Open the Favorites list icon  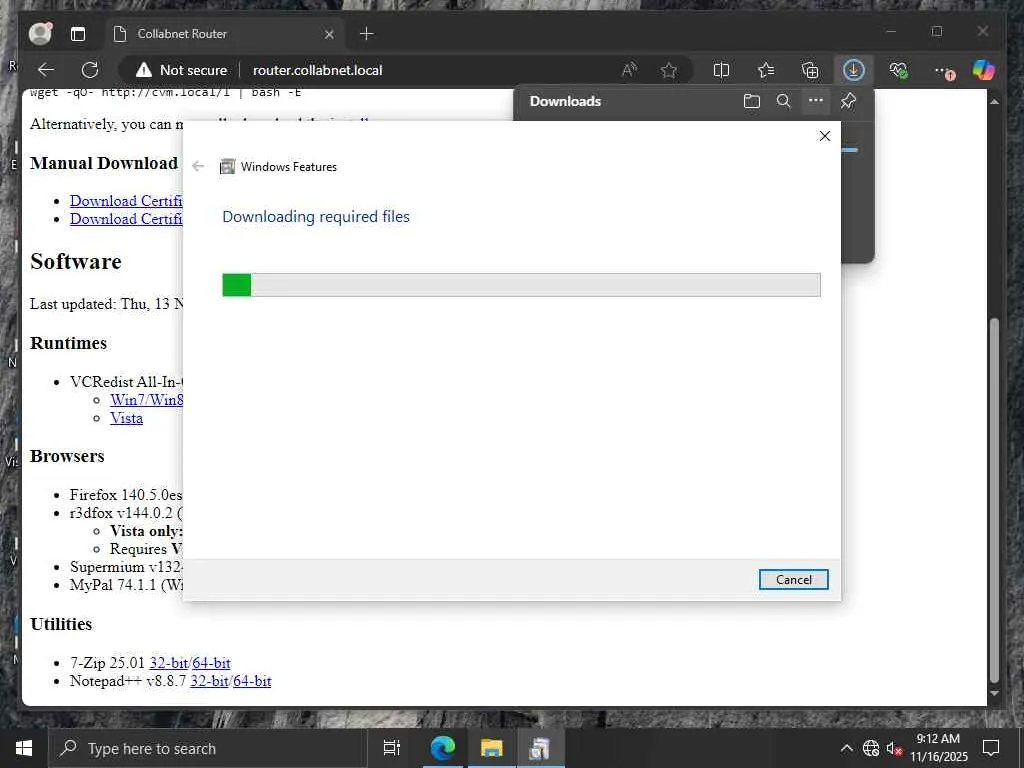(765, 70)
